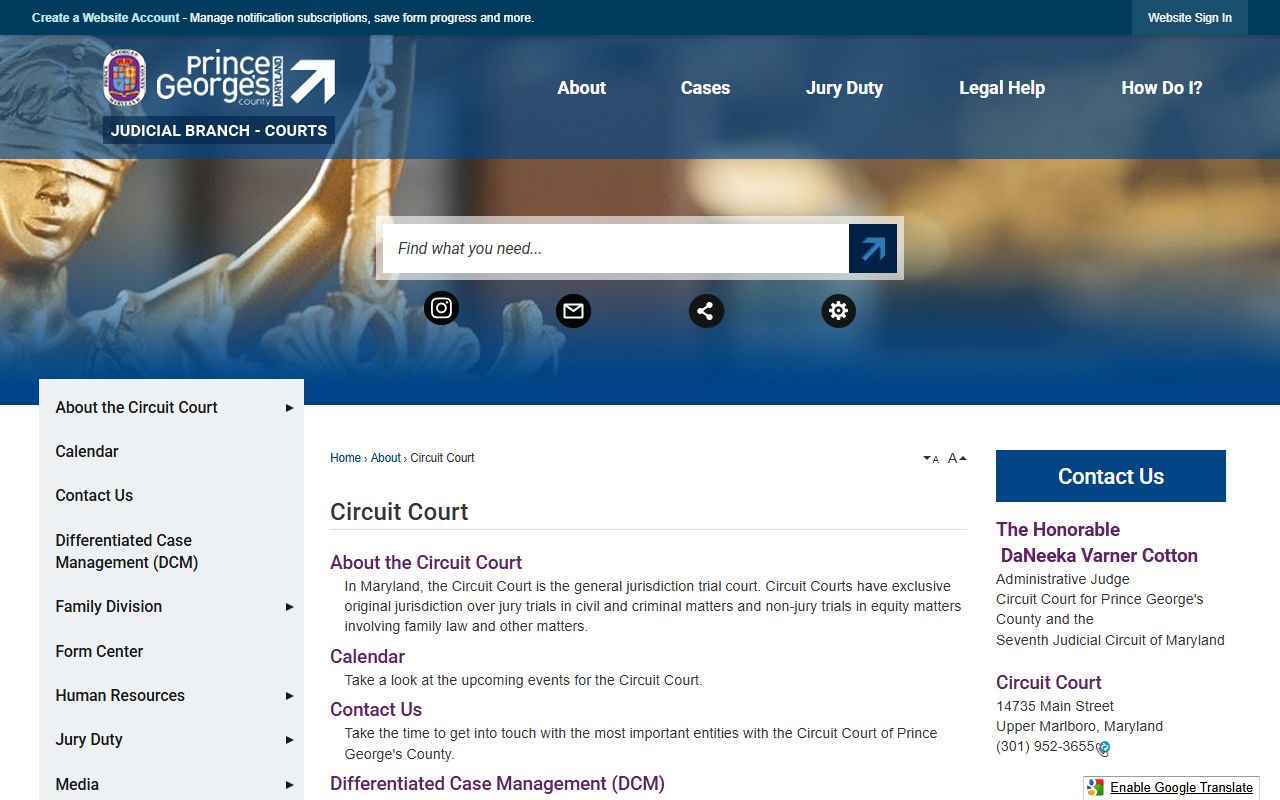
Task: Click the Circuit Court breadcrumb text
Action: tap(442, 458)
